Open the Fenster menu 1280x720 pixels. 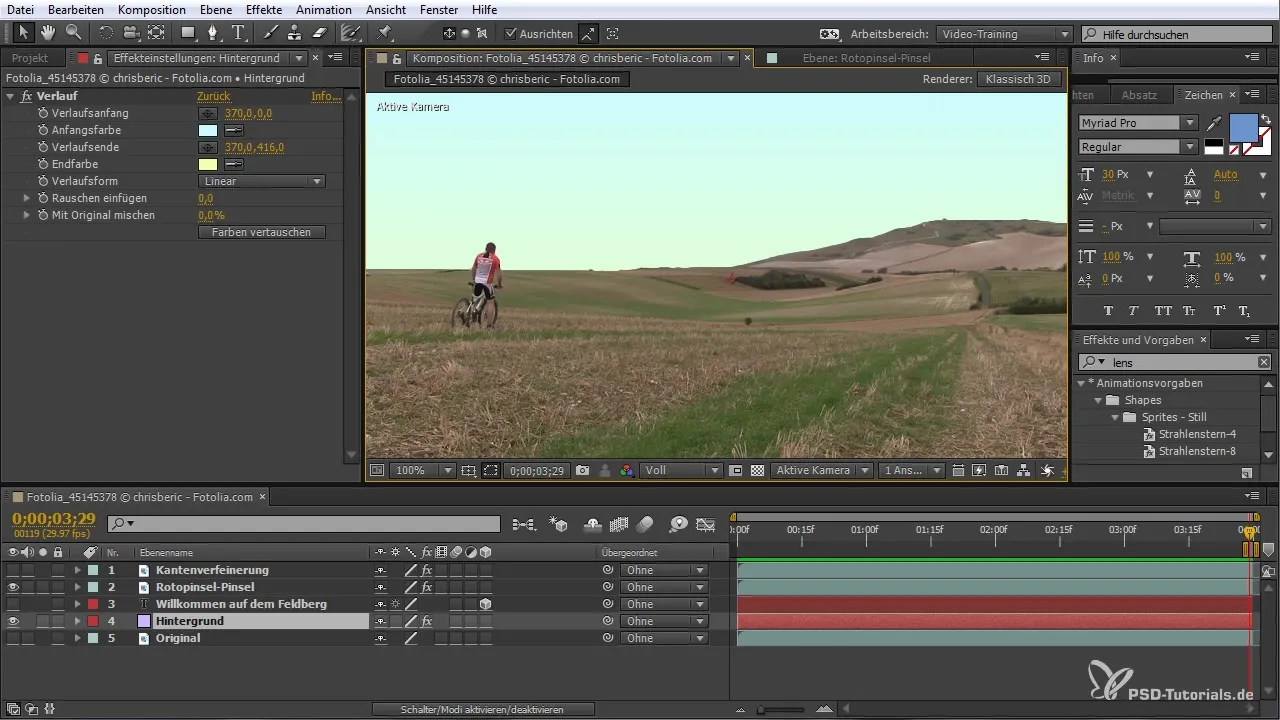[x=439, y=9]
